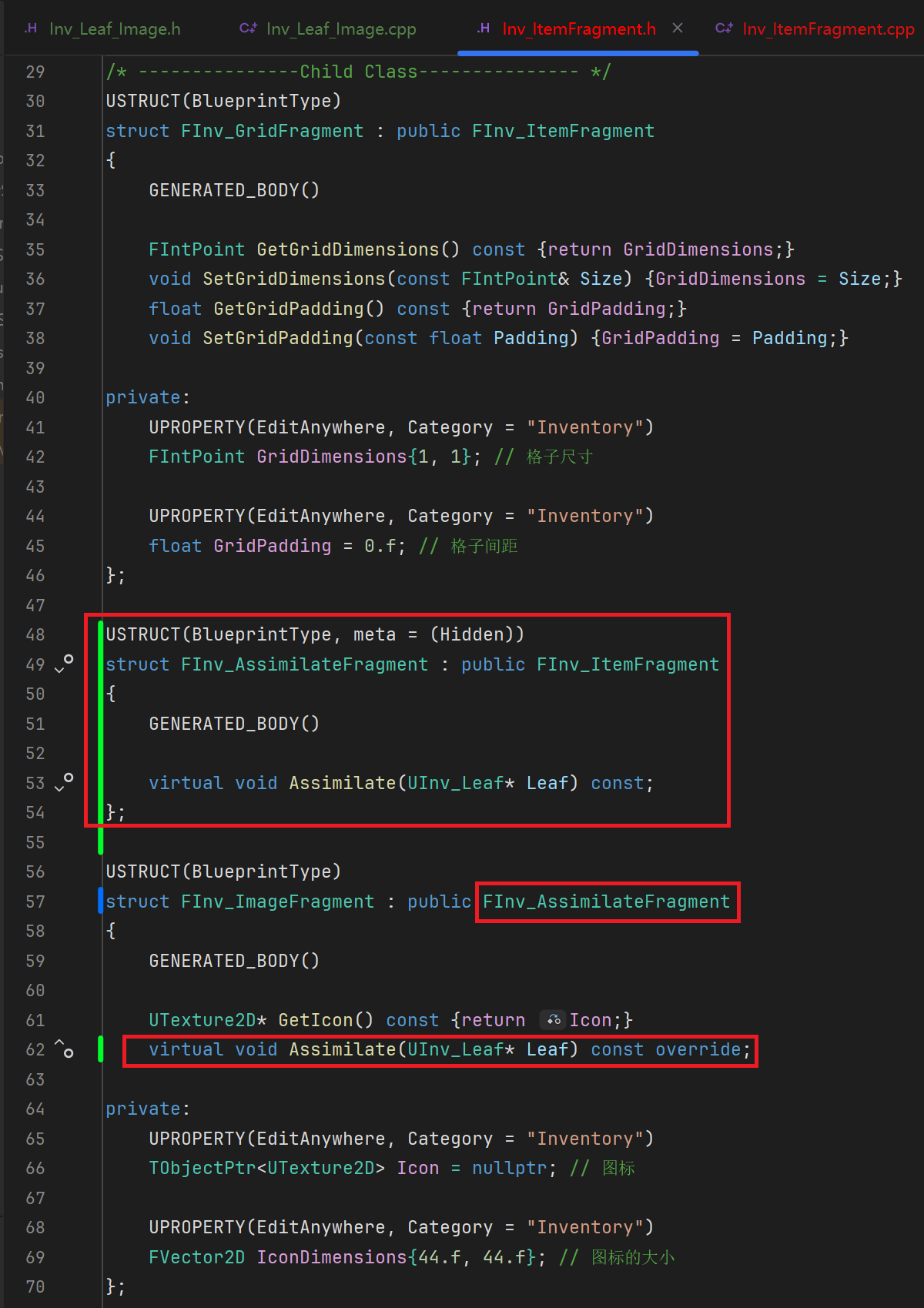Click the Child Class comment on line 29
The image size is (924, 1308).
[358, 72]
